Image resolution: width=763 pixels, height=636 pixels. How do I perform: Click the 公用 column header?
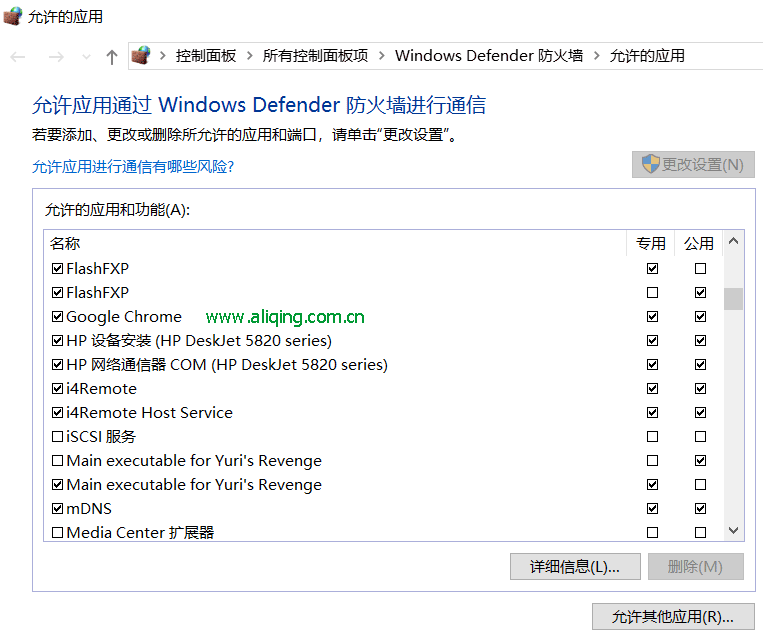pyautogui.click(x=699, y=243)
